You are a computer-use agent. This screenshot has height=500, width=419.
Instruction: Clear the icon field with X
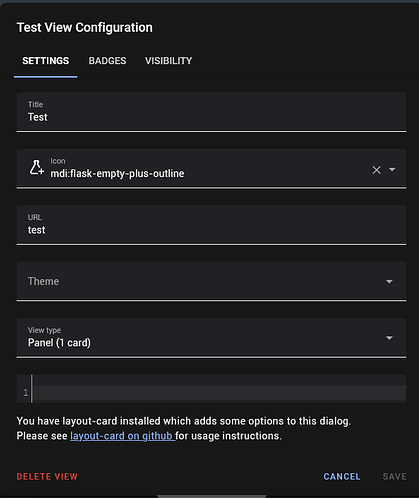pos(376,170)
